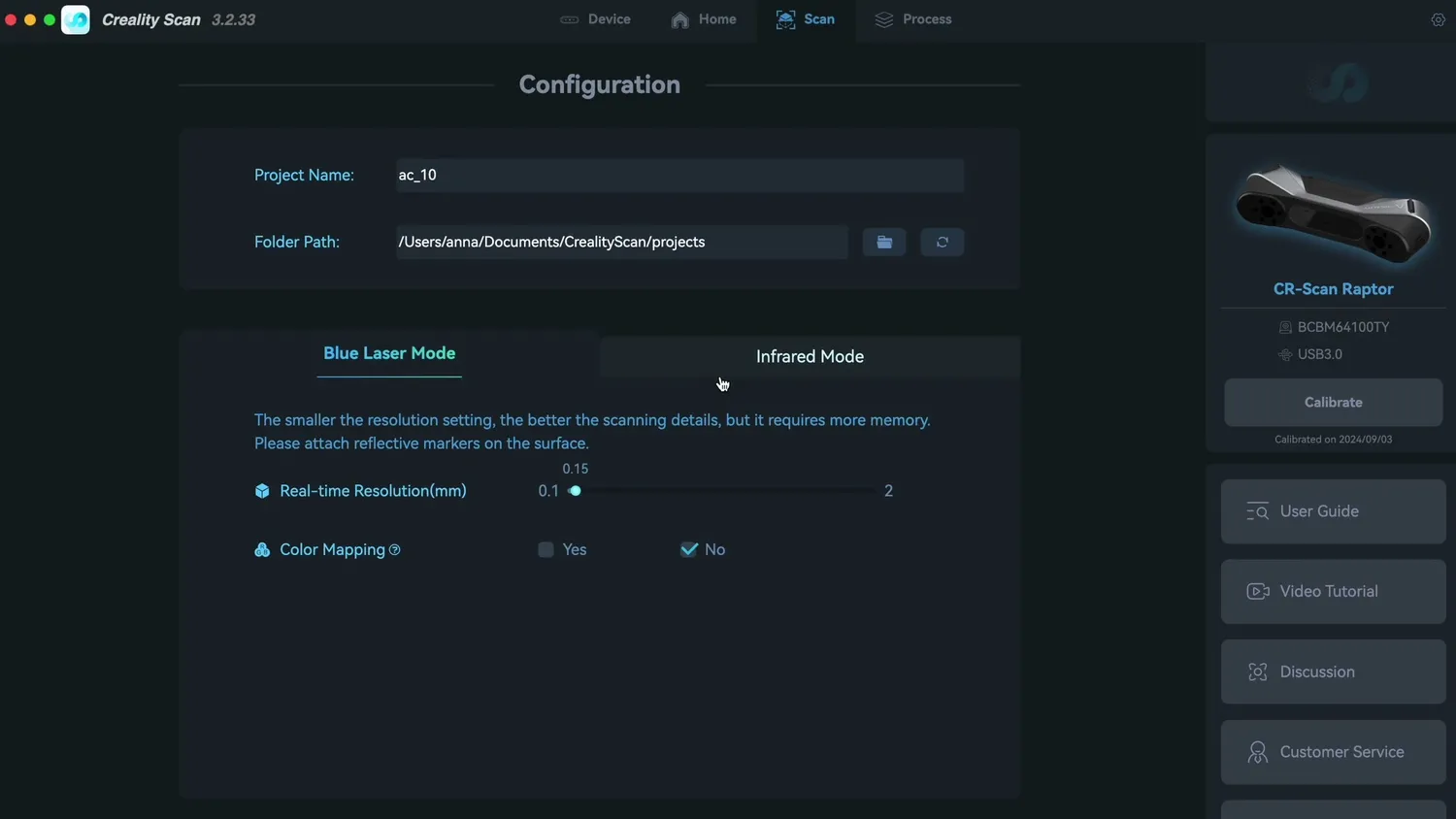Switch to Blue Laser Mode

(389, 353)
